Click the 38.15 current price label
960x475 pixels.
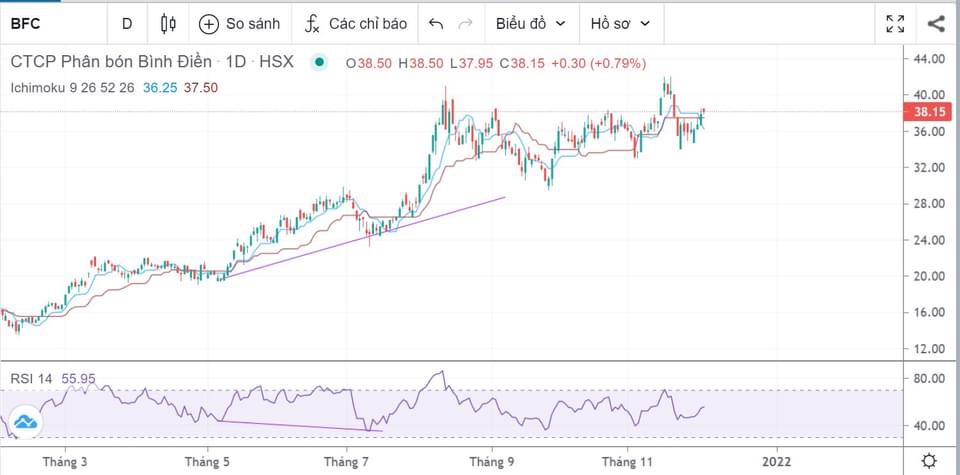928,112
